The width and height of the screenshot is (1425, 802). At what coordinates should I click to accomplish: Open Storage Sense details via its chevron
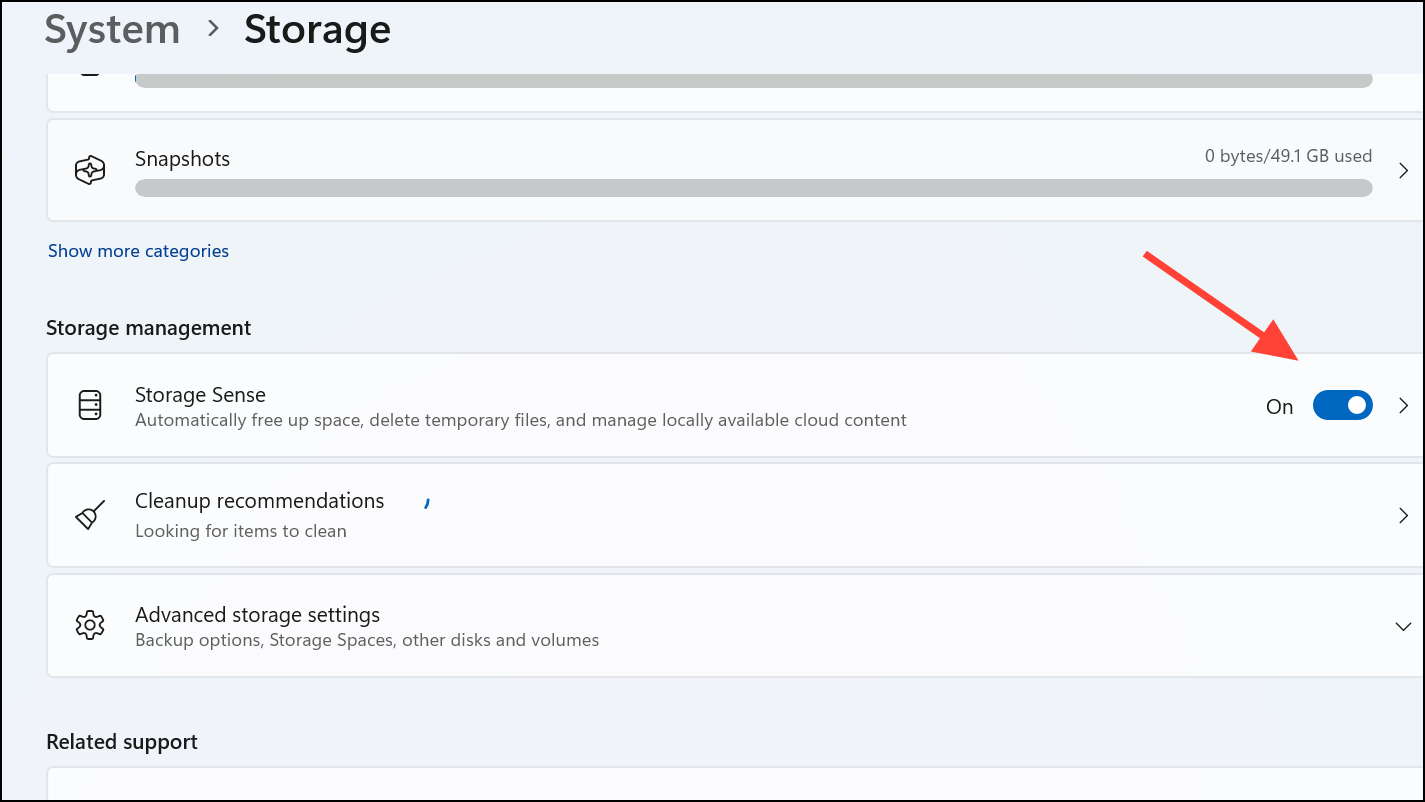pos(1402,405)
